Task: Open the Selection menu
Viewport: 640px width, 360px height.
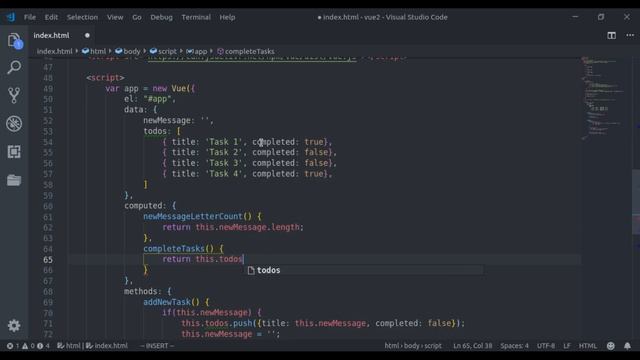Action: pyautogui.click(x=82, y=17)
